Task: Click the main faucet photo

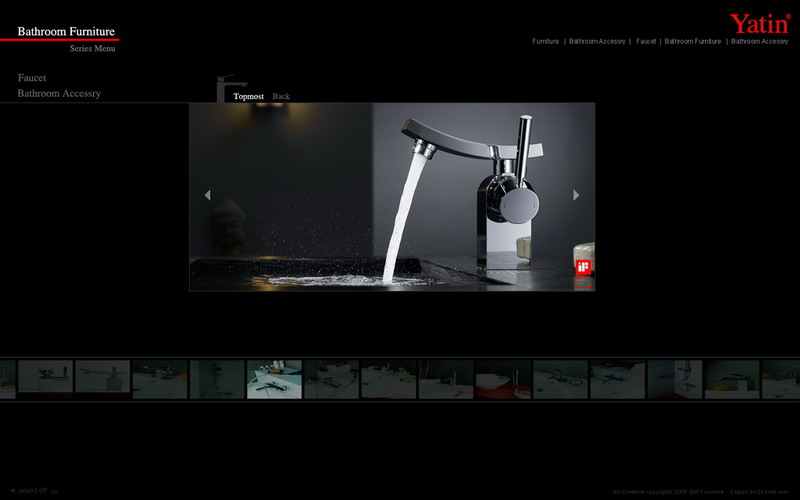Action: [x=392, y=197]
